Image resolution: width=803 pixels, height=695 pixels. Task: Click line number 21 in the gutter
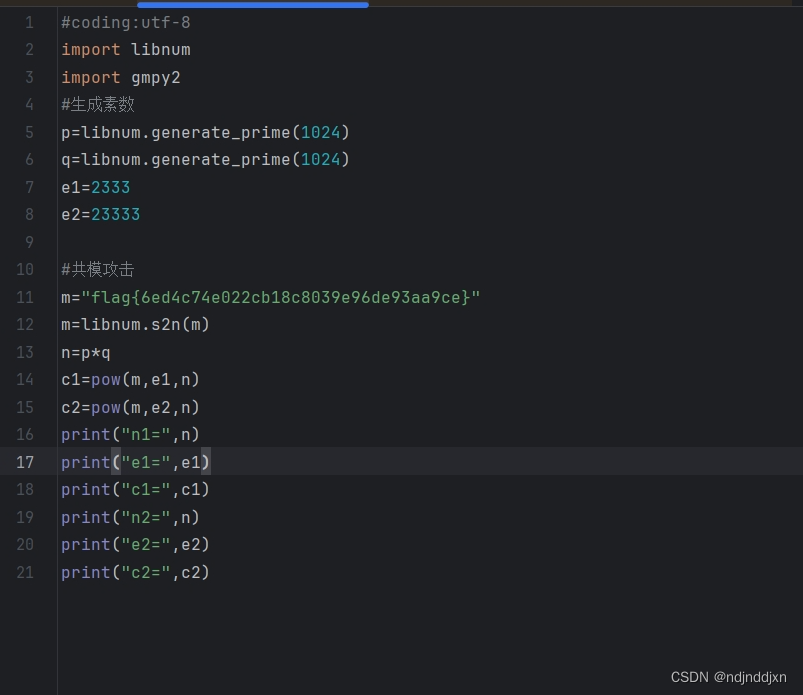[29, 571]
